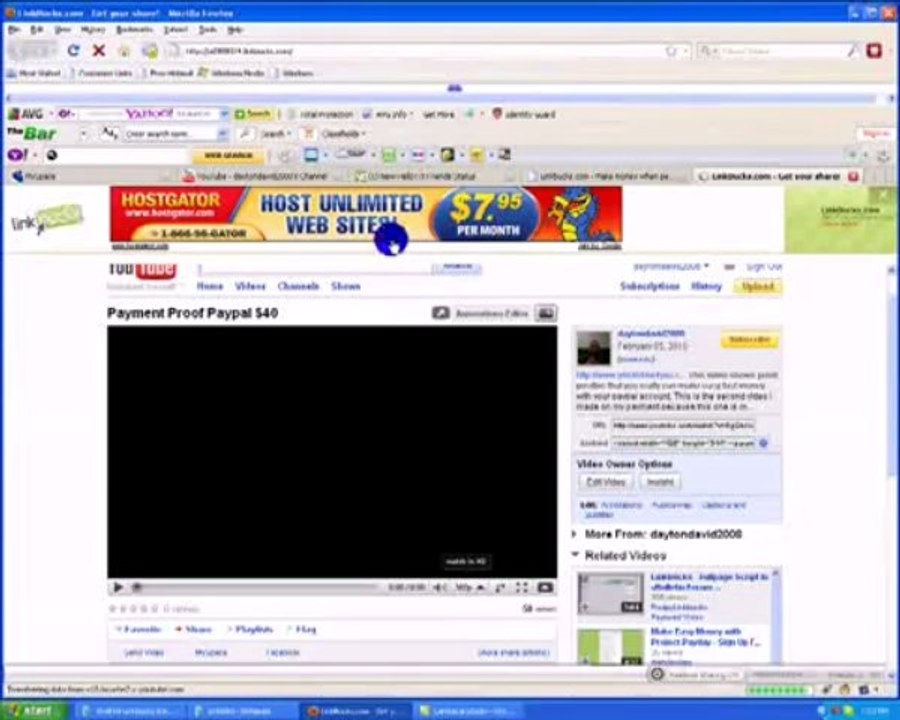Open the video quality dropdown in the player
The image size is (900, 720).
point(468,587)
